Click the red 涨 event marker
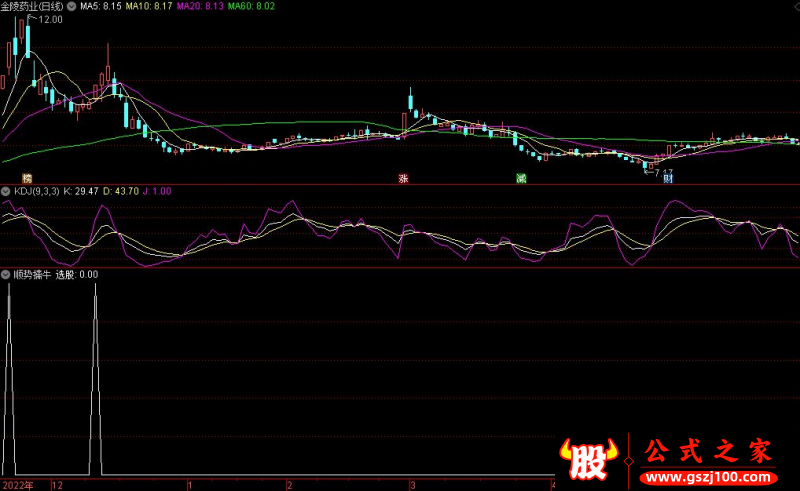800x491 pixels. tap(405, 178)
